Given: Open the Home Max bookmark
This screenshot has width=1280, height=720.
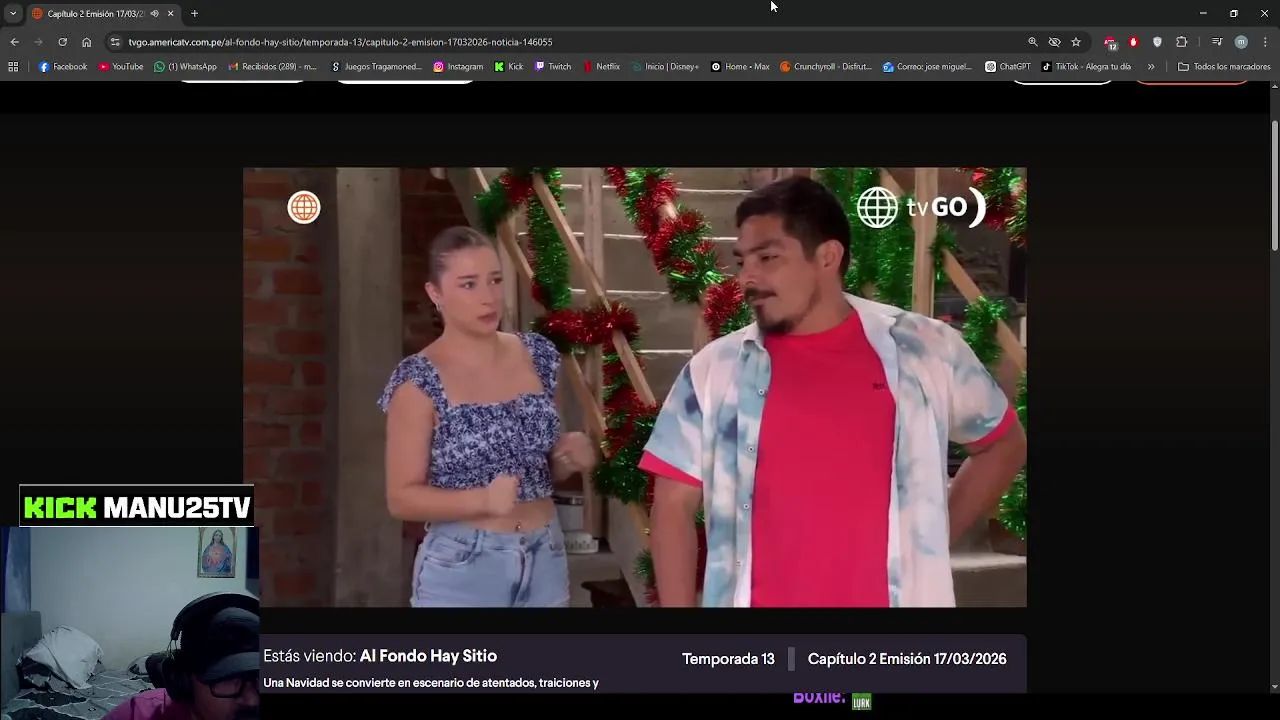Looking at the screenshot, I should [740, 67].
